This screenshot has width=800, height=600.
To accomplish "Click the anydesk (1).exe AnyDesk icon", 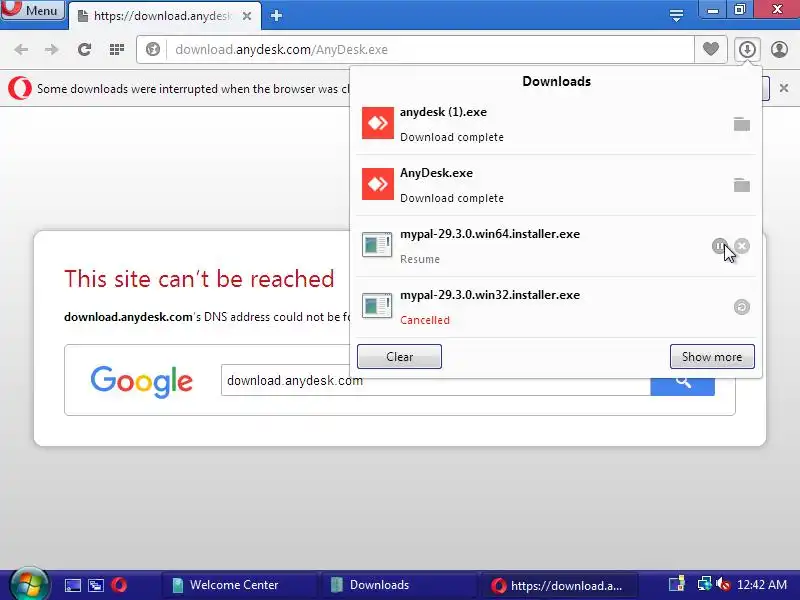I will [378, 123].
